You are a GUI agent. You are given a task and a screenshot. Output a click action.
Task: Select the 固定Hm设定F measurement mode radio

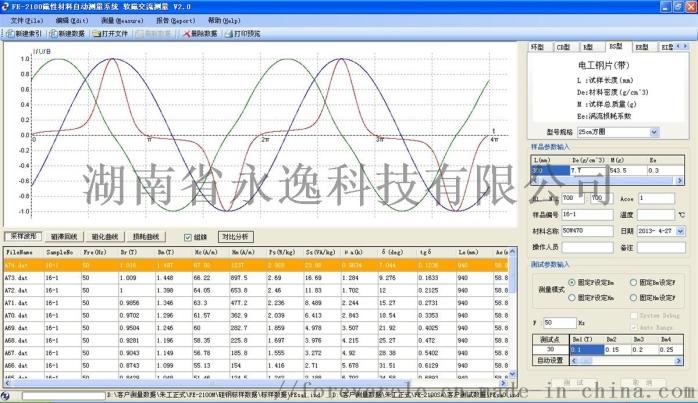(x=633, y=297)
